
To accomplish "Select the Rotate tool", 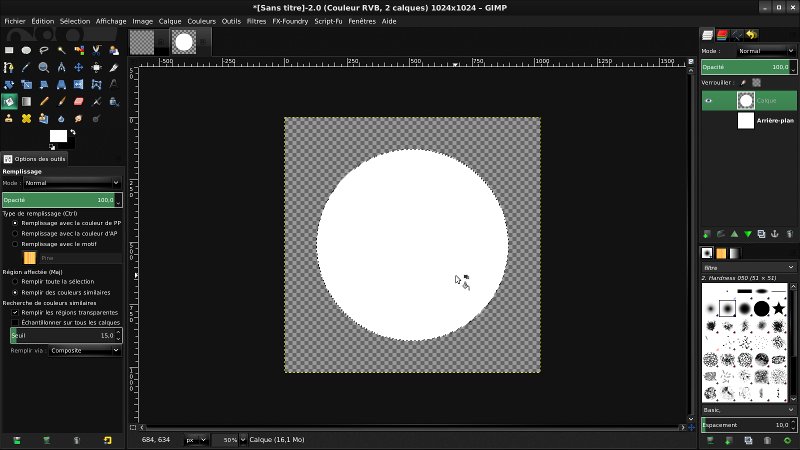I will click(x=9, y=85).
